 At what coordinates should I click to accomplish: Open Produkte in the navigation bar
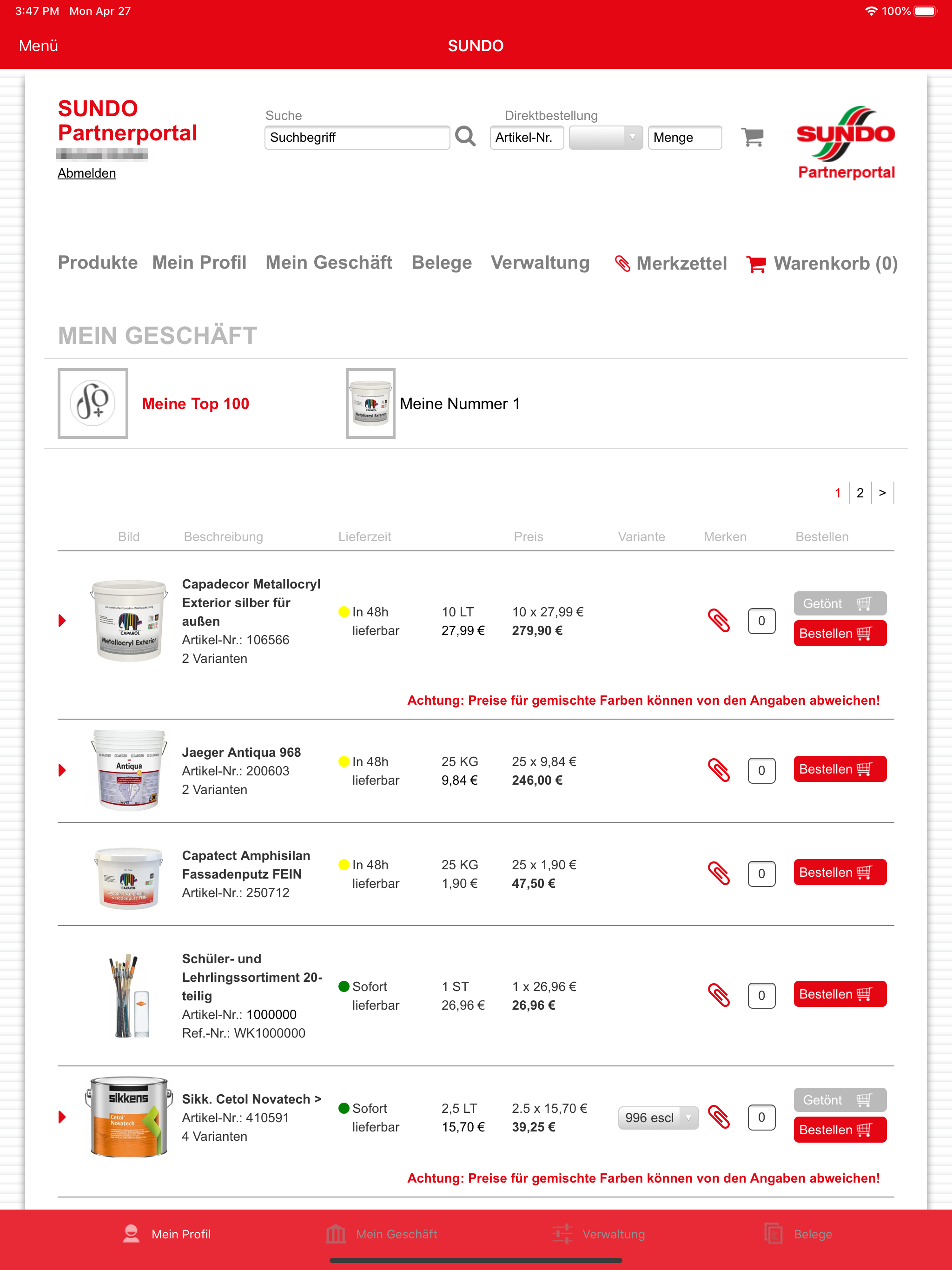[98, 262]
